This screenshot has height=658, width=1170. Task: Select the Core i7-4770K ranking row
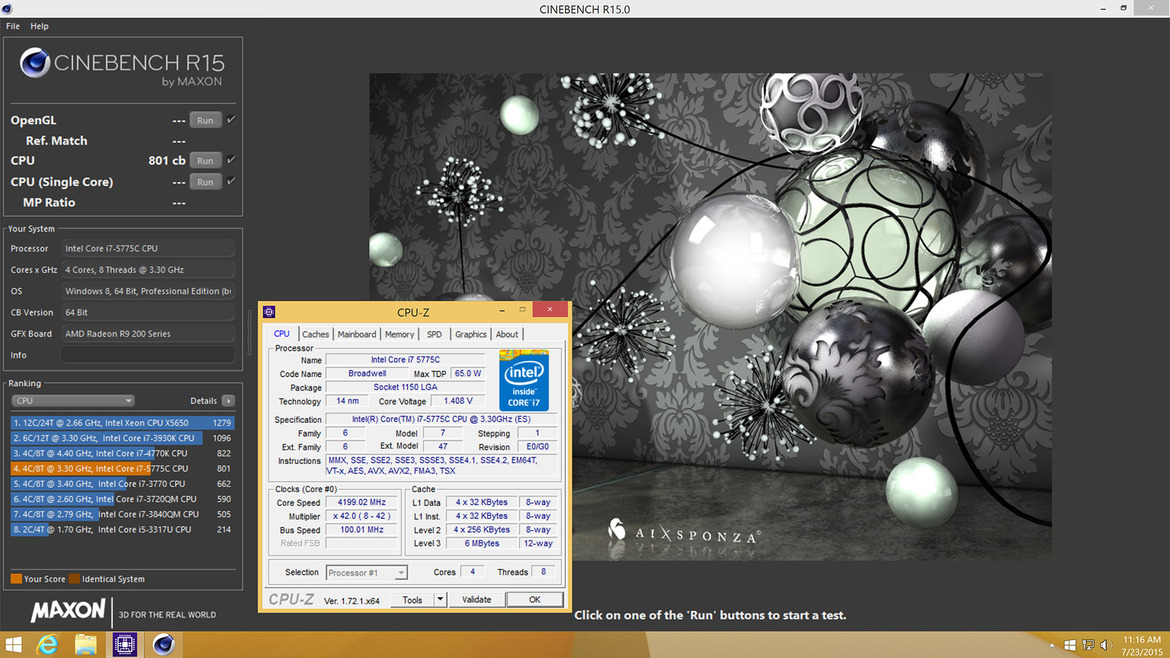tap(122, 453)
